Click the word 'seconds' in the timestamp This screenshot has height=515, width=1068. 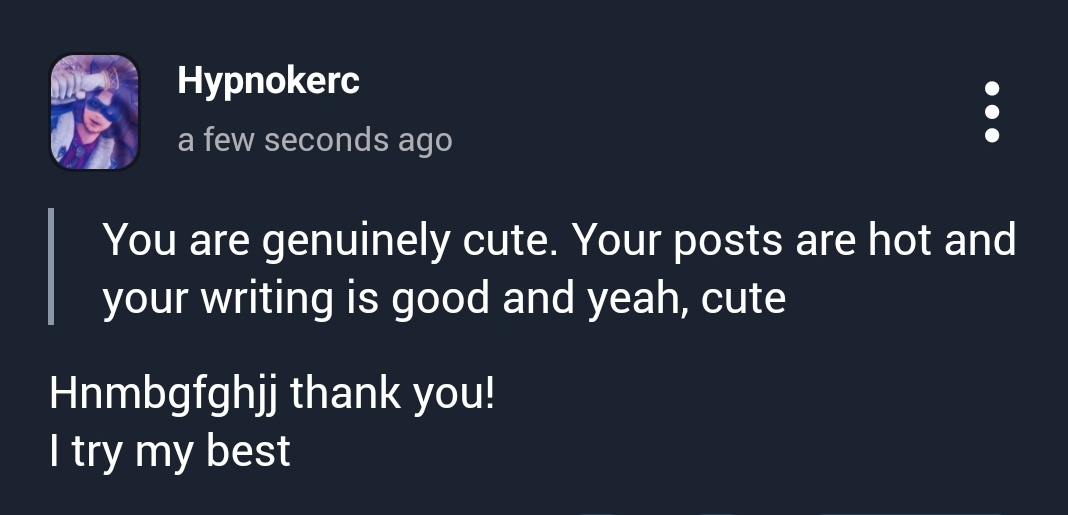tap(326, 140)
